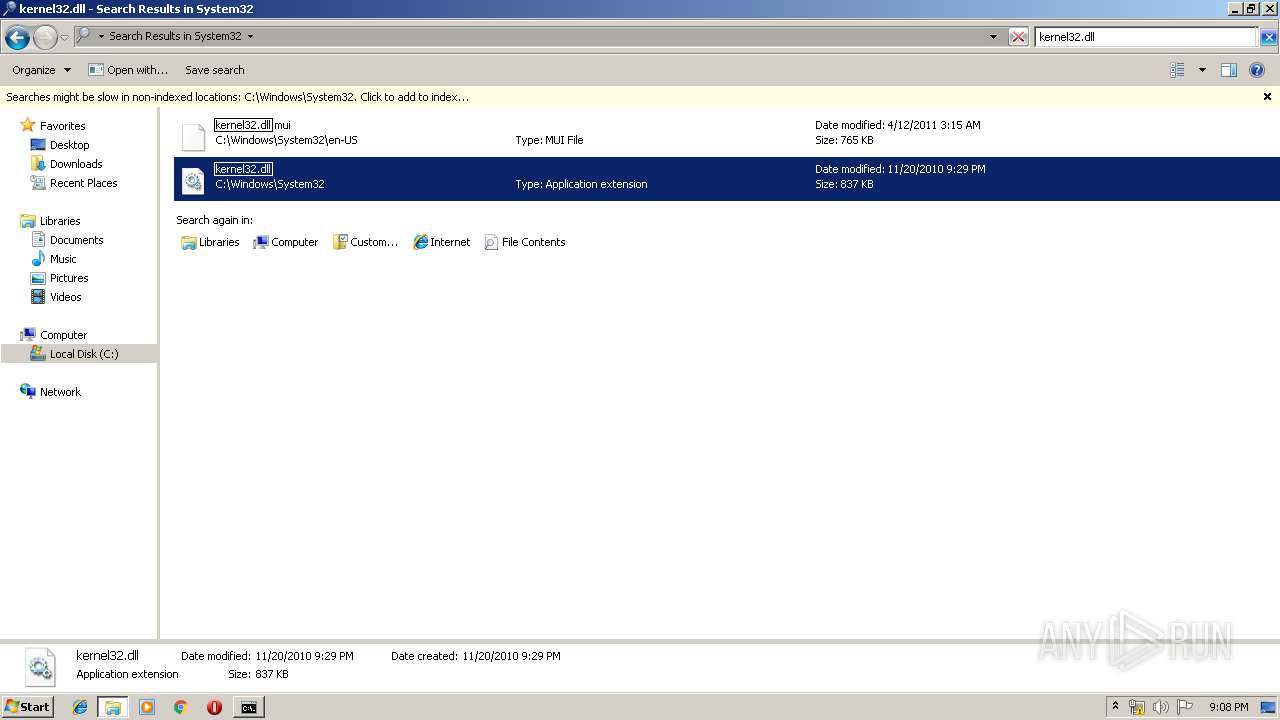1280x720 pixels.
Task: Open address bar previous locations dropdown
Action: pos(993,37)
